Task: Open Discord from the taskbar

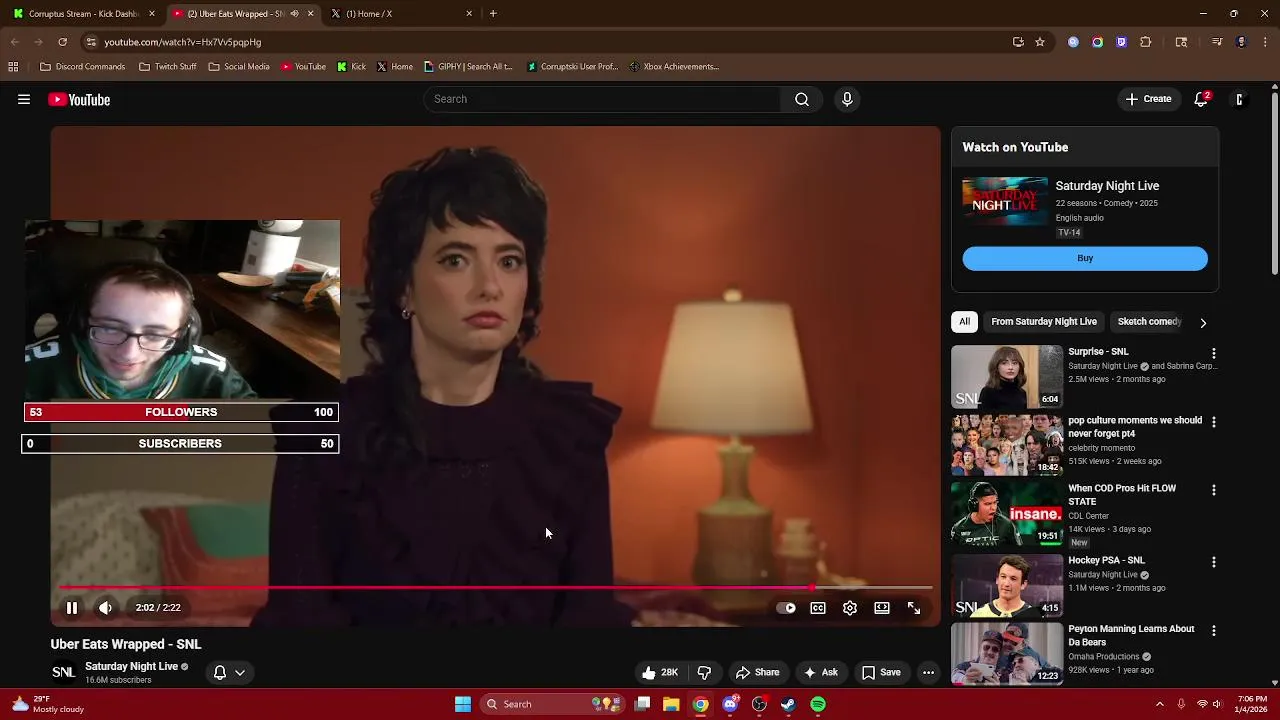Action: [730, 704]
